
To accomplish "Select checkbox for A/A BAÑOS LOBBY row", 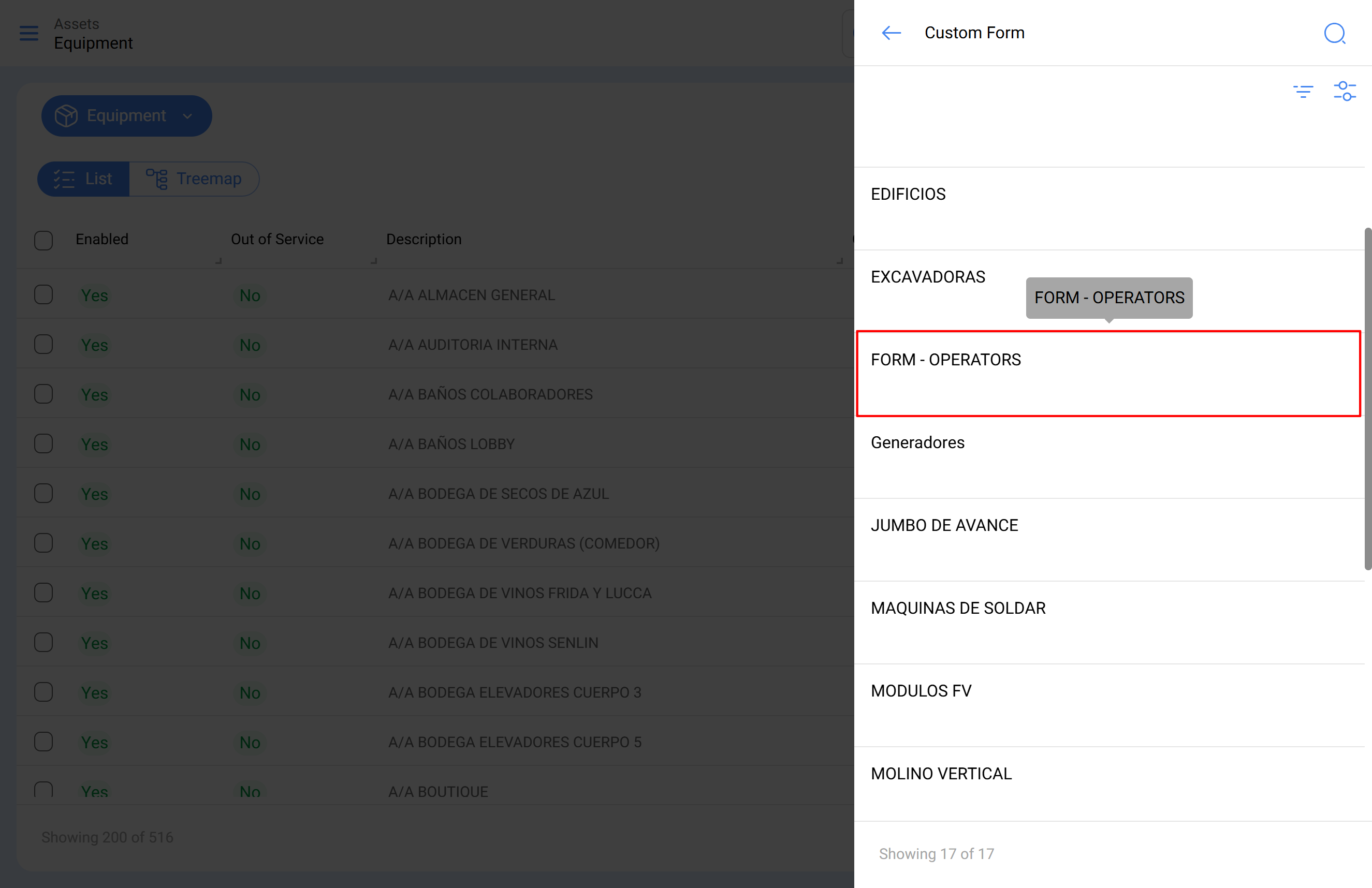I will click(x=43, y=443).
